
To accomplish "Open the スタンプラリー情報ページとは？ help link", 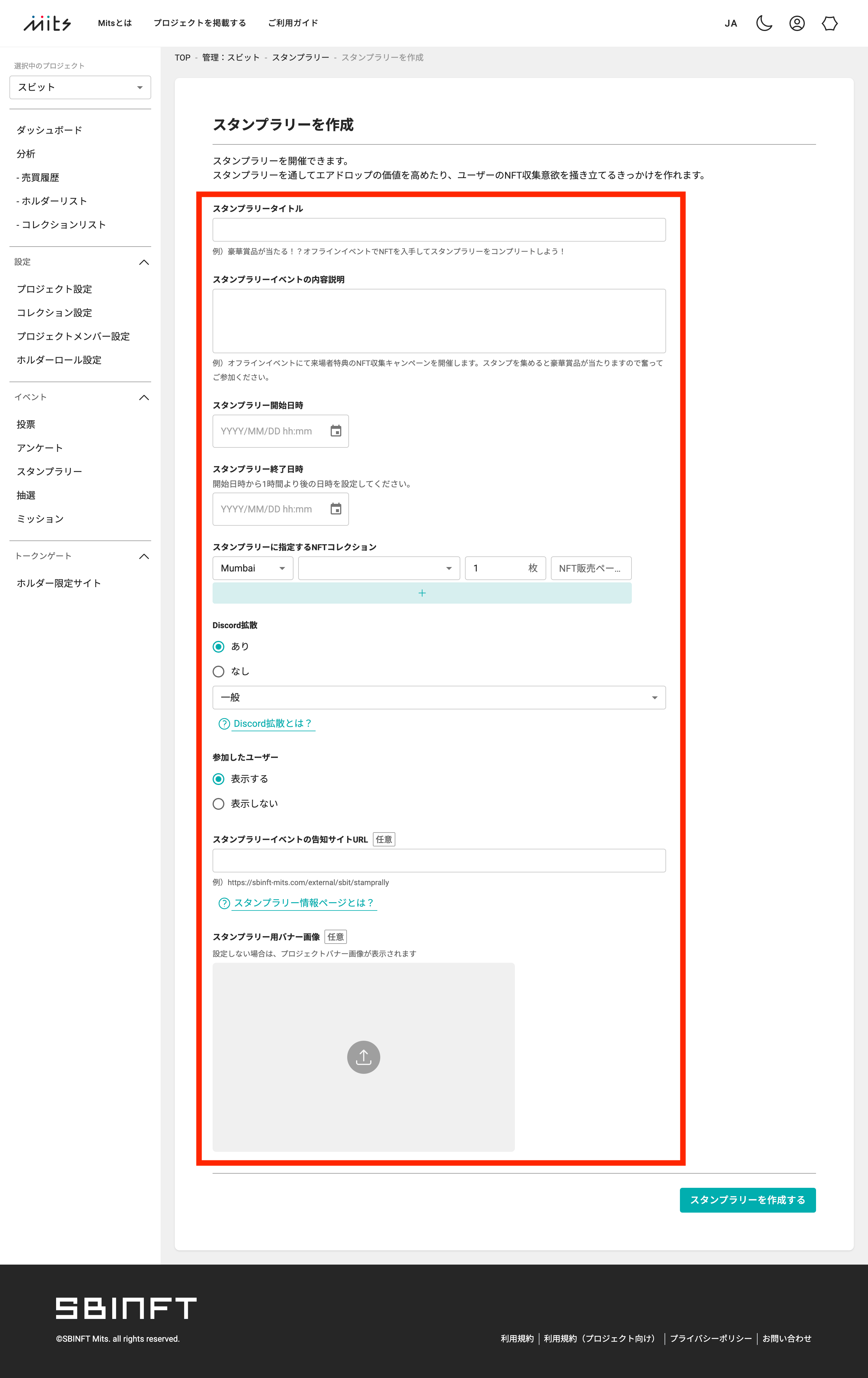I will 304,903.
